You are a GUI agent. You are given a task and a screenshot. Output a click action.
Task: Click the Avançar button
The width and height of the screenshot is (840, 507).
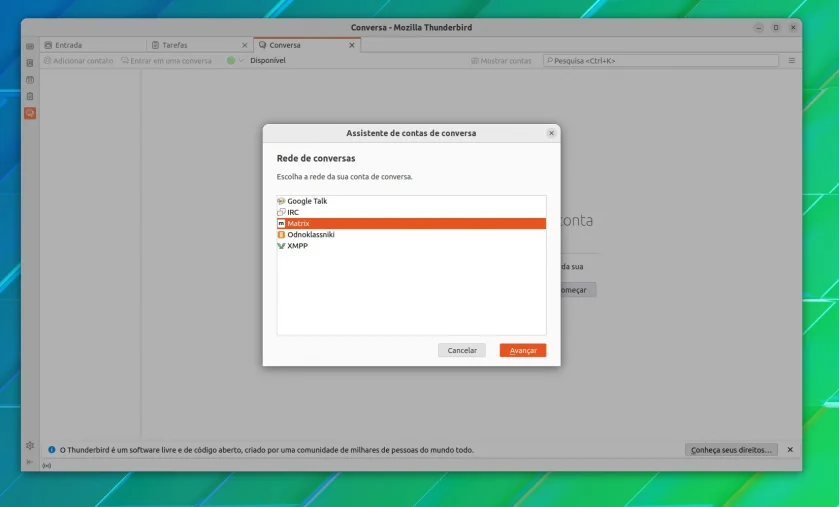tap(523, 351)
